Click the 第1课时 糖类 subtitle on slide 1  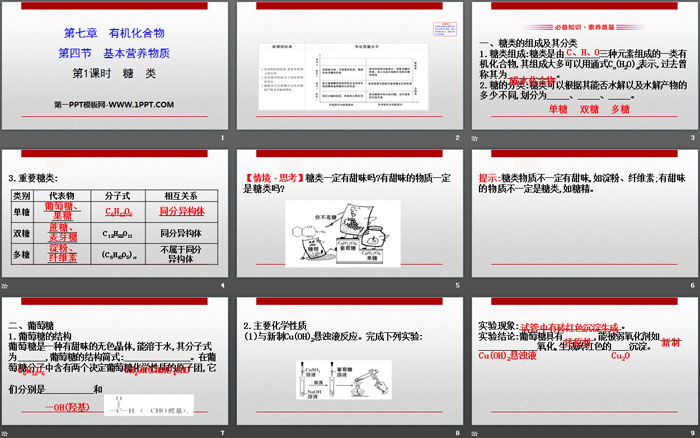coord(114,73)
